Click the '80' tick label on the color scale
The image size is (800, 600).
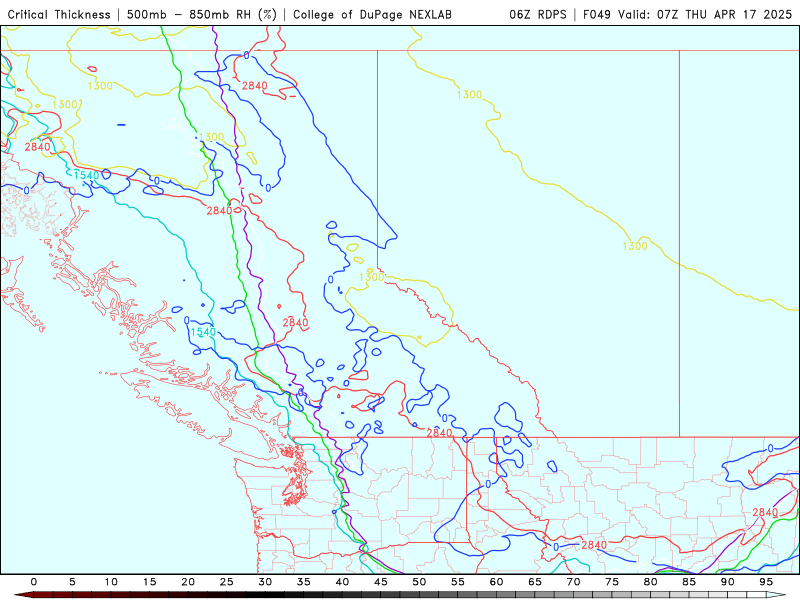click(x=651, y=582)
